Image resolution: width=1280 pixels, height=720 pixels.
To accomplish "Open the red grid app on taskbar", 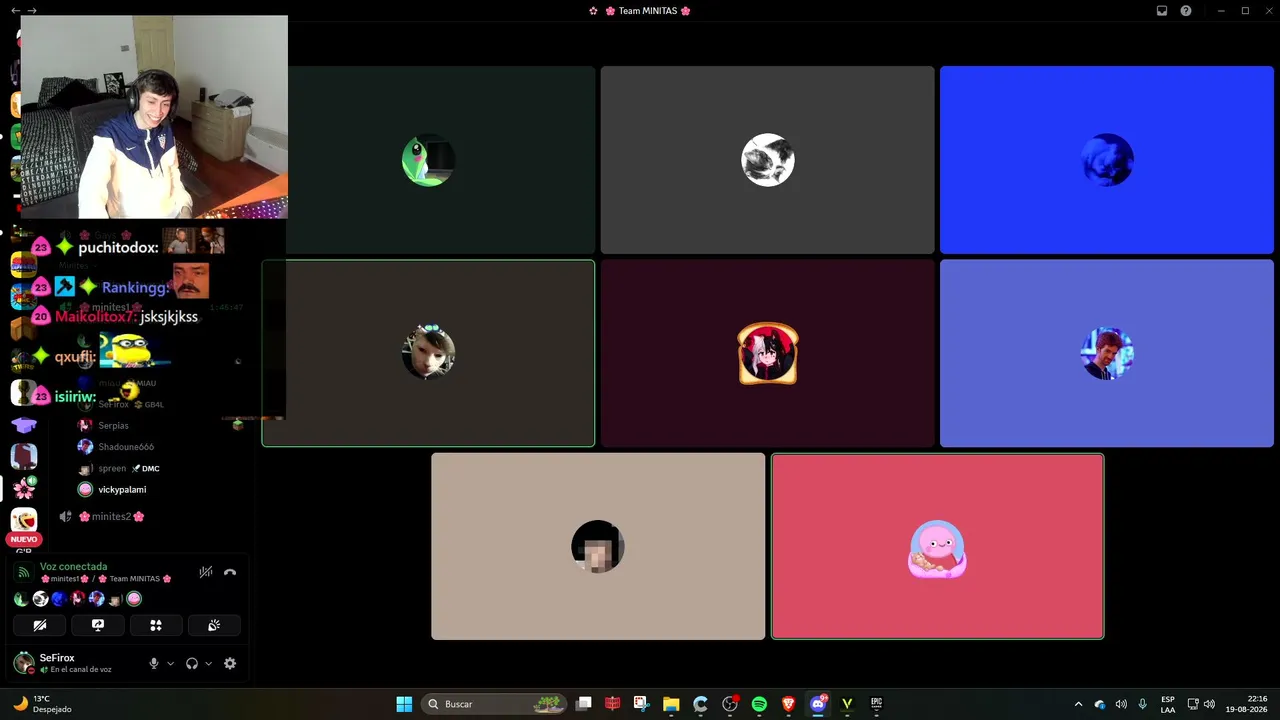I will [613, 704].
